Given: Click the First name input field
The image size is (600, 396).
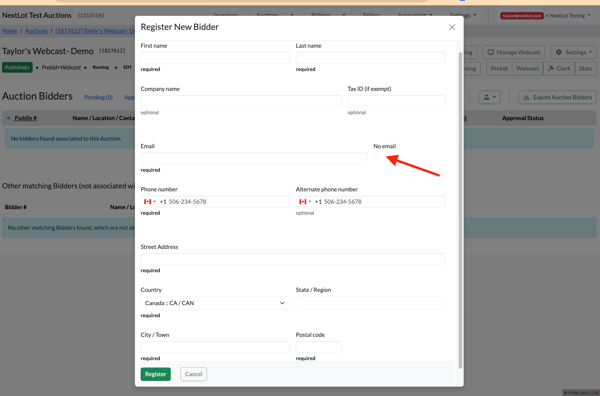Looking at the screenshot, I should click(215, 58).
